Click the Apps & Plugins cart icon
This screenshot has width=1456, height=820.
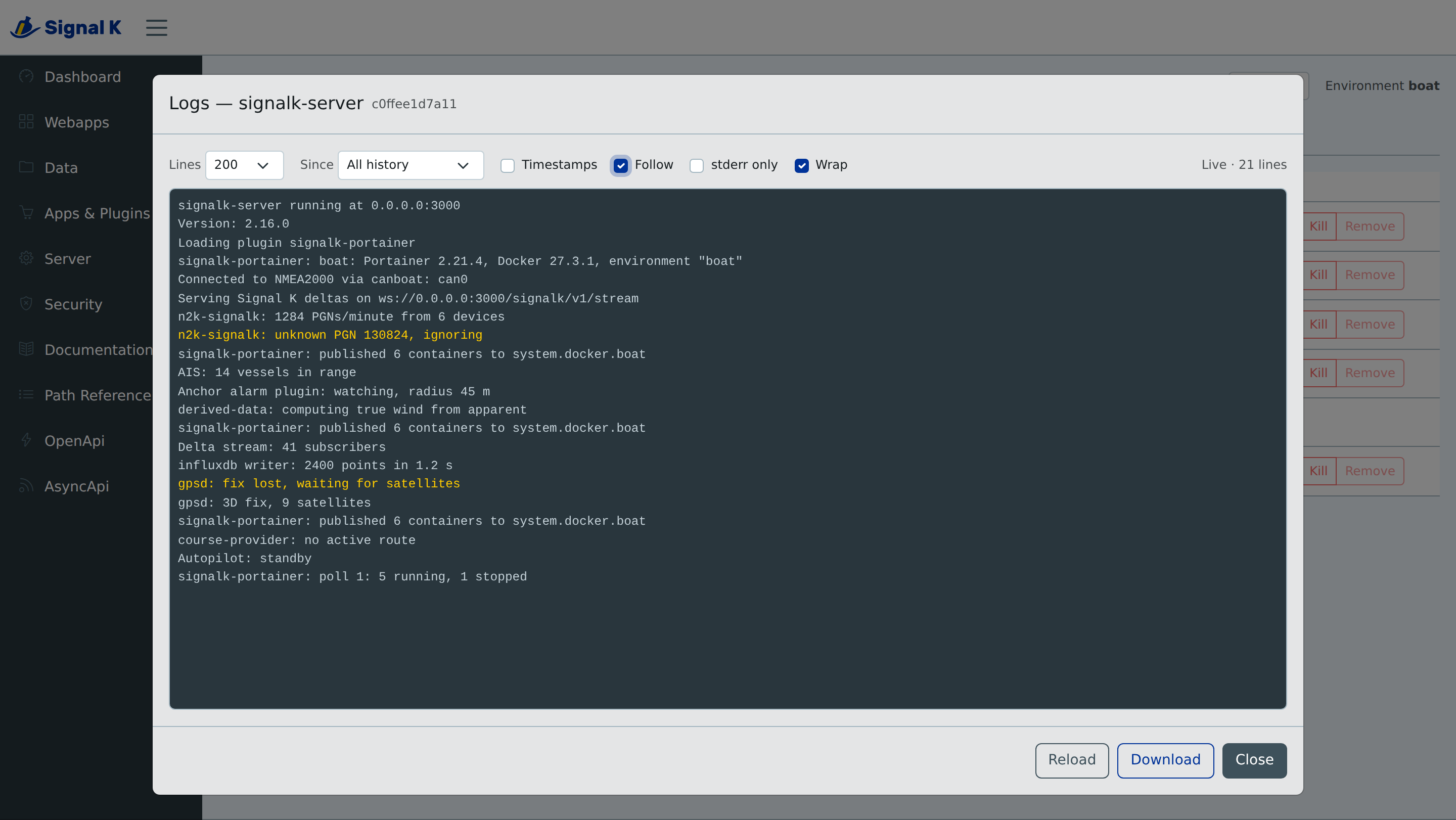(26, 212)
